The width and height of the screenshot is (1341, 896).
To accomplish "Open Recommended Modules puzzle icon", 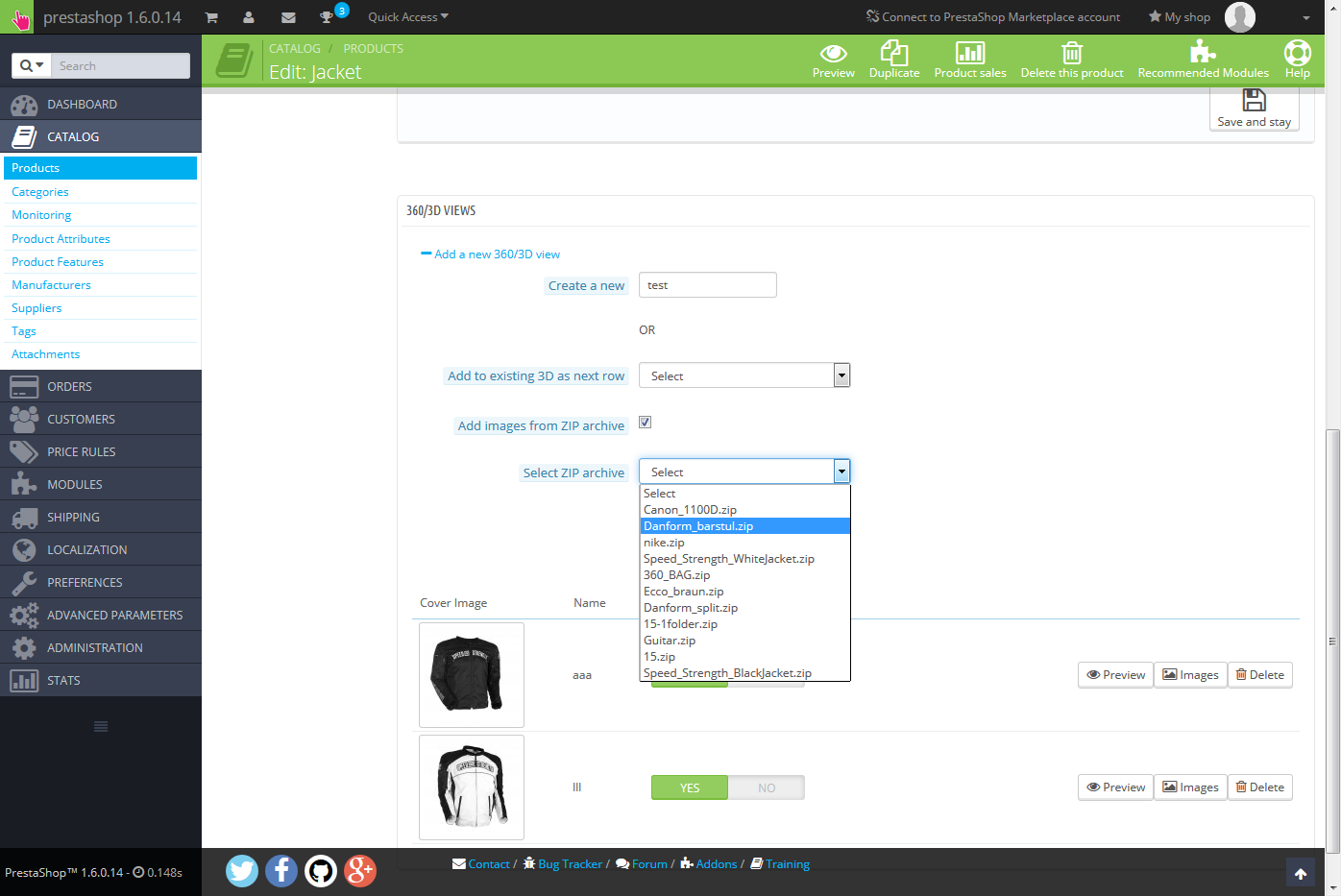I will [1204, 61].
